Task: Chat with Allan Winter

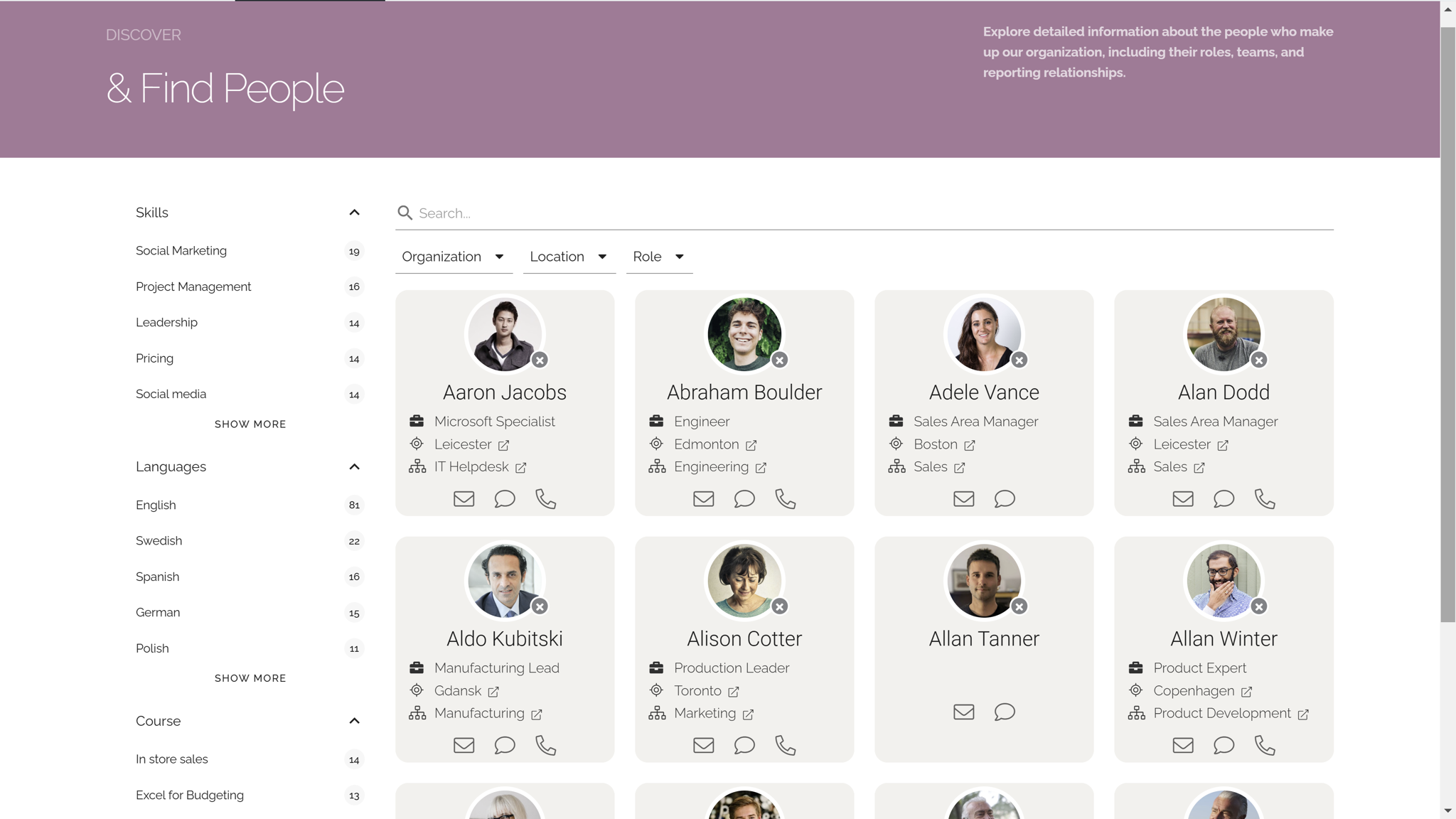Action: tap(1224, 745)
